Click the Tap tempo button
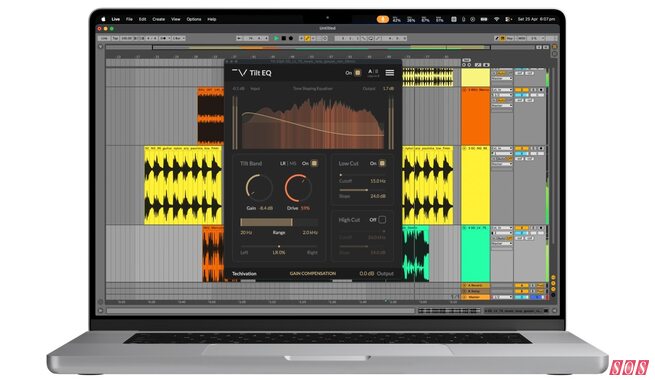655x380 pixels. 114,38
